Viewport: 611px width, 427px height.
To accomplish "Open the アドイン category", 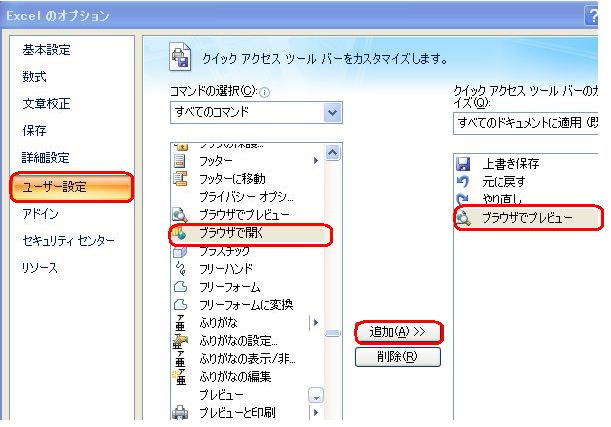I will (40, 214).
